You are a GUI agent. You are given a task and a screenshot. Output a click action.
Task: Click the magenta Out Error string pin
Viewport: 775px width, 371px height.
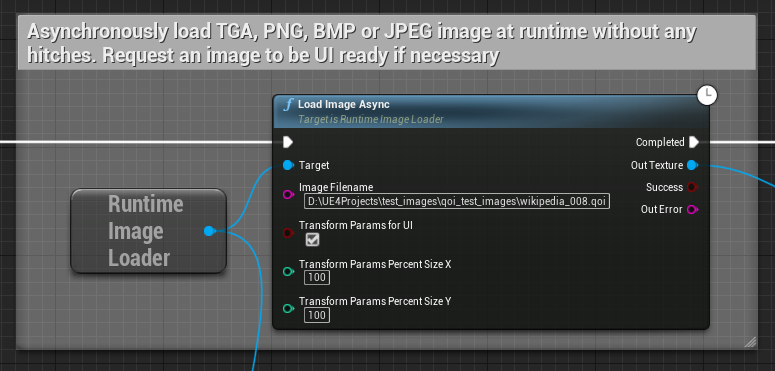click(692, 209)
